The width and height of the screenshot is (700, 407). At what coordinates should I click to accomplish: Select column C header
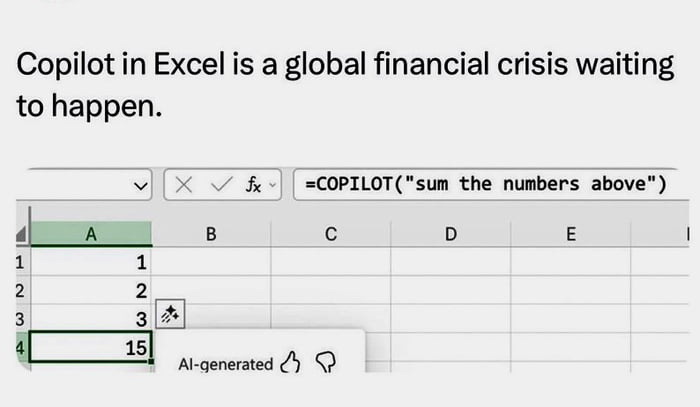[x=330, y=235]
